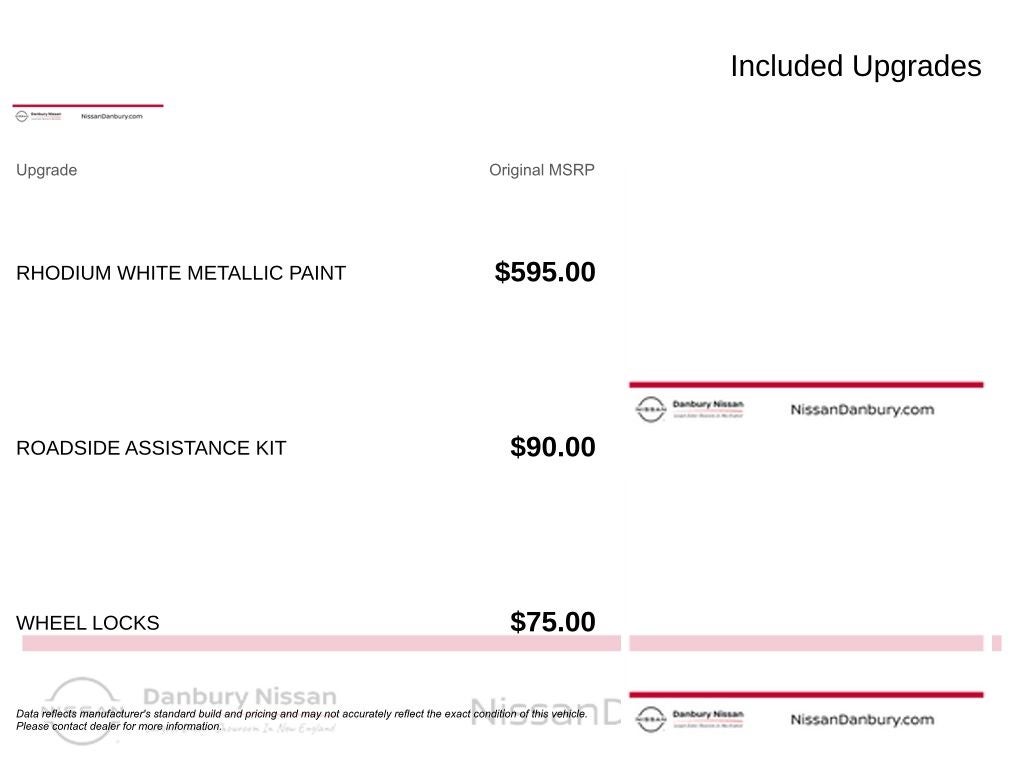Click the Danbury Nissan name in the banner below $75.00

coord(708,715)
